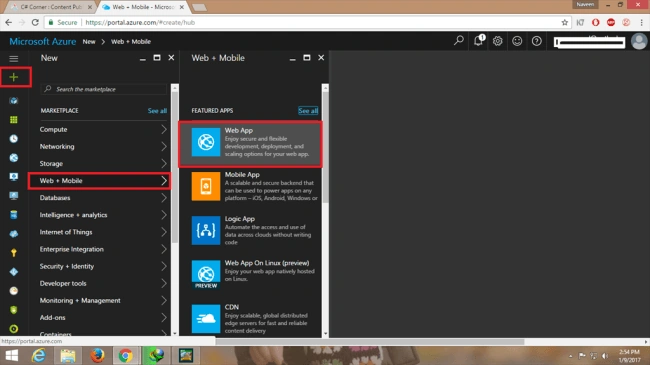The image size is (650, 365).
Task: Click the horizontal scrollbar at the bottom
Action: point(370,342)
